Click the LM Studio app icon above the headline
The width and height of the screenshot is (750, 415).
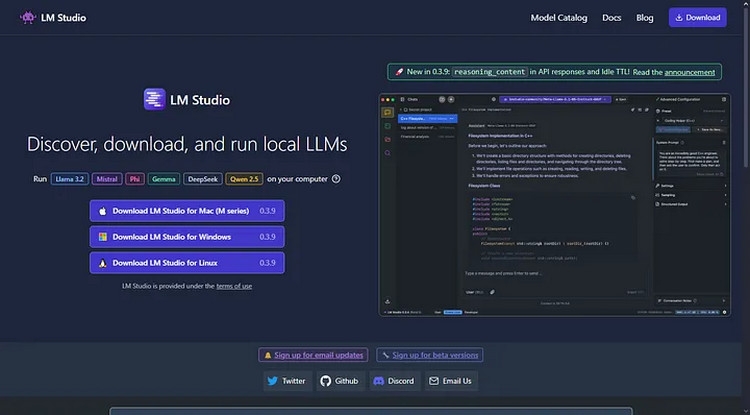point(154,99)
